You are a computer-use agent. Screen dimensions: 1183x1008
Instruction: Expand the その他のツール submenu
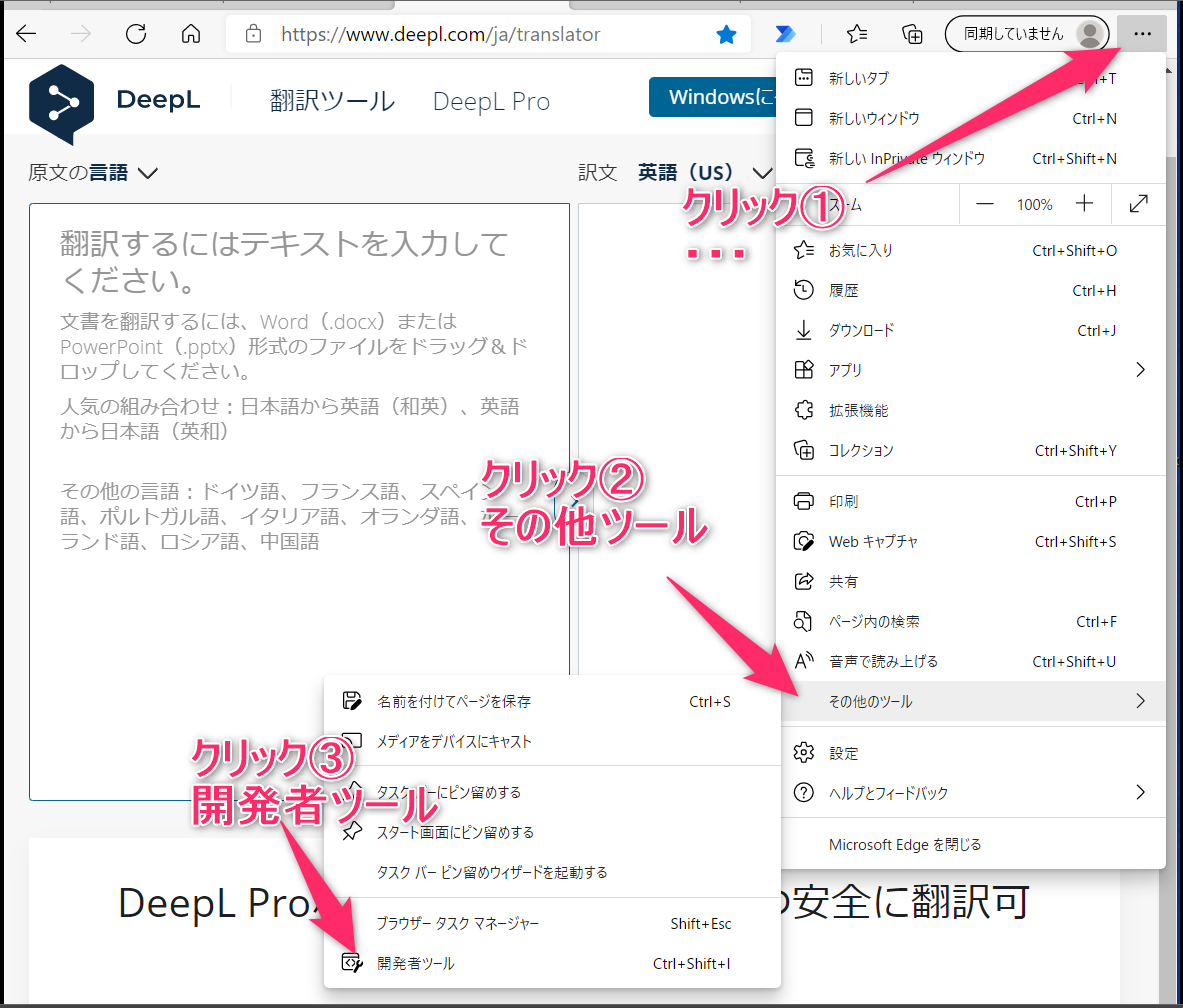[870, 702]
